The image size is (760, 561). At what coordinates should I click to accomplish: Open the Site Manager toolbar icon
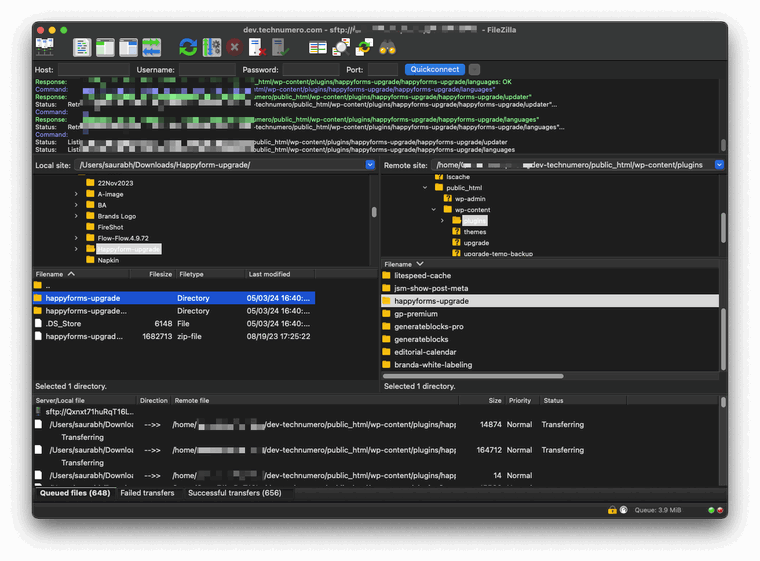(45, 47)
